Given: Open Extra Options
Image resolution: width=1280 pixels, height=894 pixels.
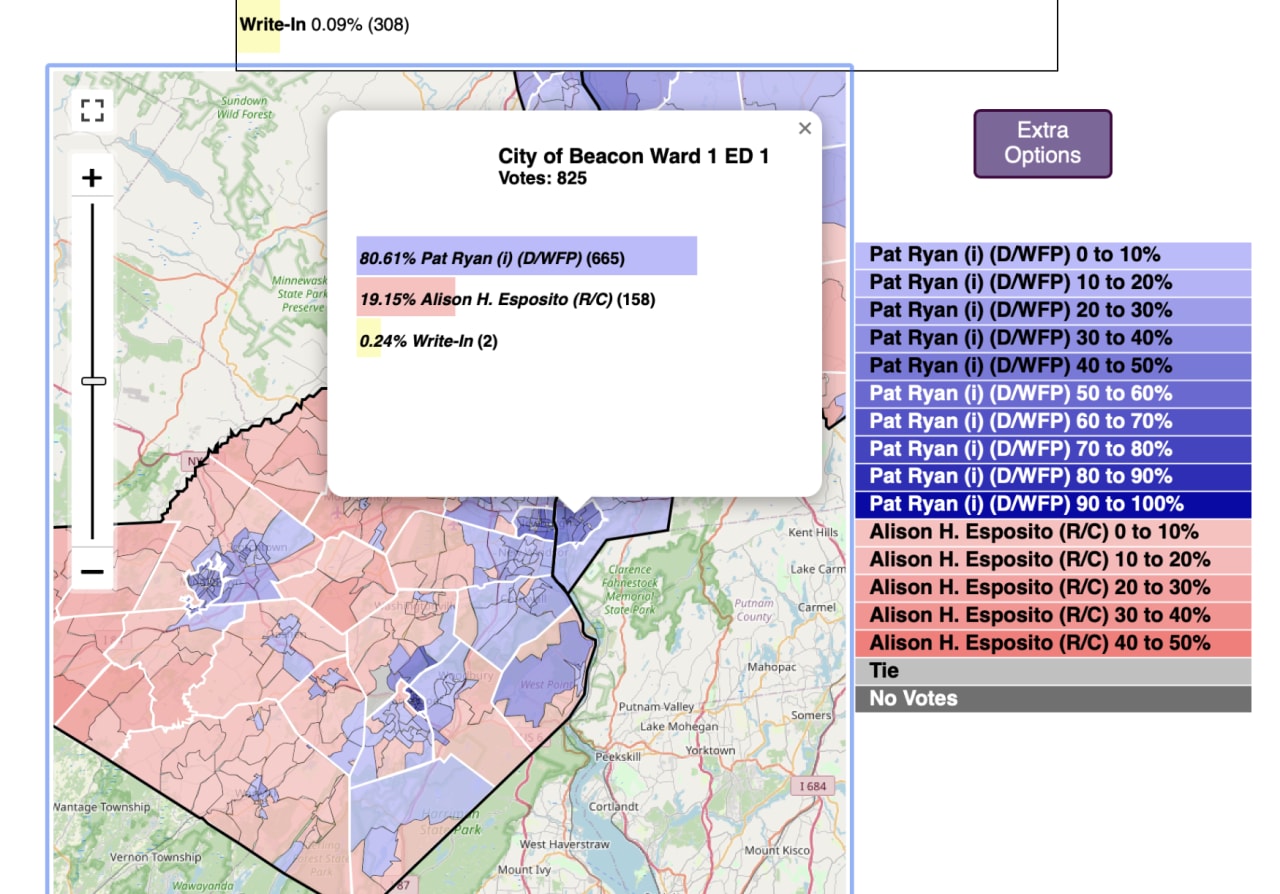Looking at the screenshot, I should pyautogui.click(x=1042, y=143).
